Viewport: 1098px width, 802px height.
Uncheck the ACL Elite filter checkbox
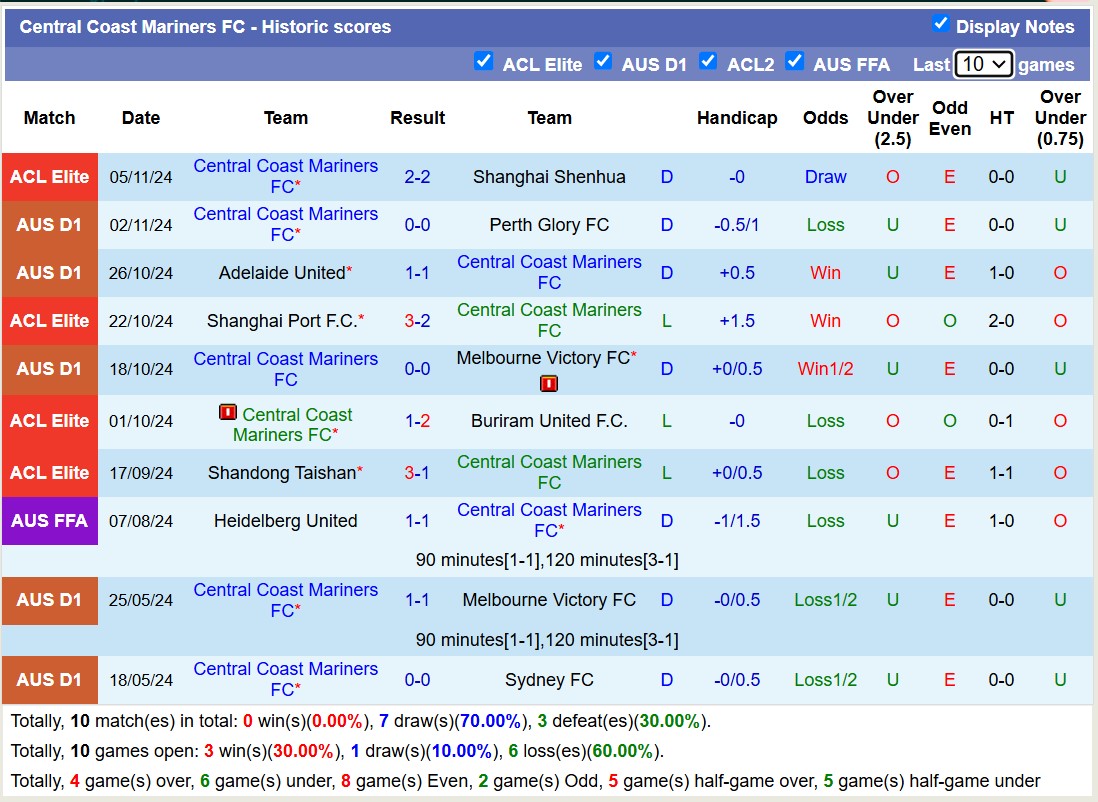pyautogui.click(x=484, y=62)
